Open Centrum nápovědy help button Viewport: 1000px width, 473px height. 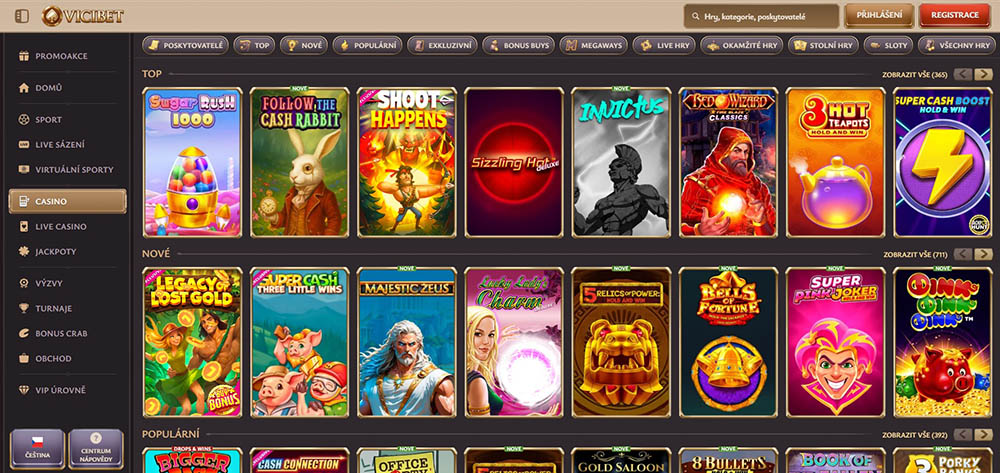(96, 449)
